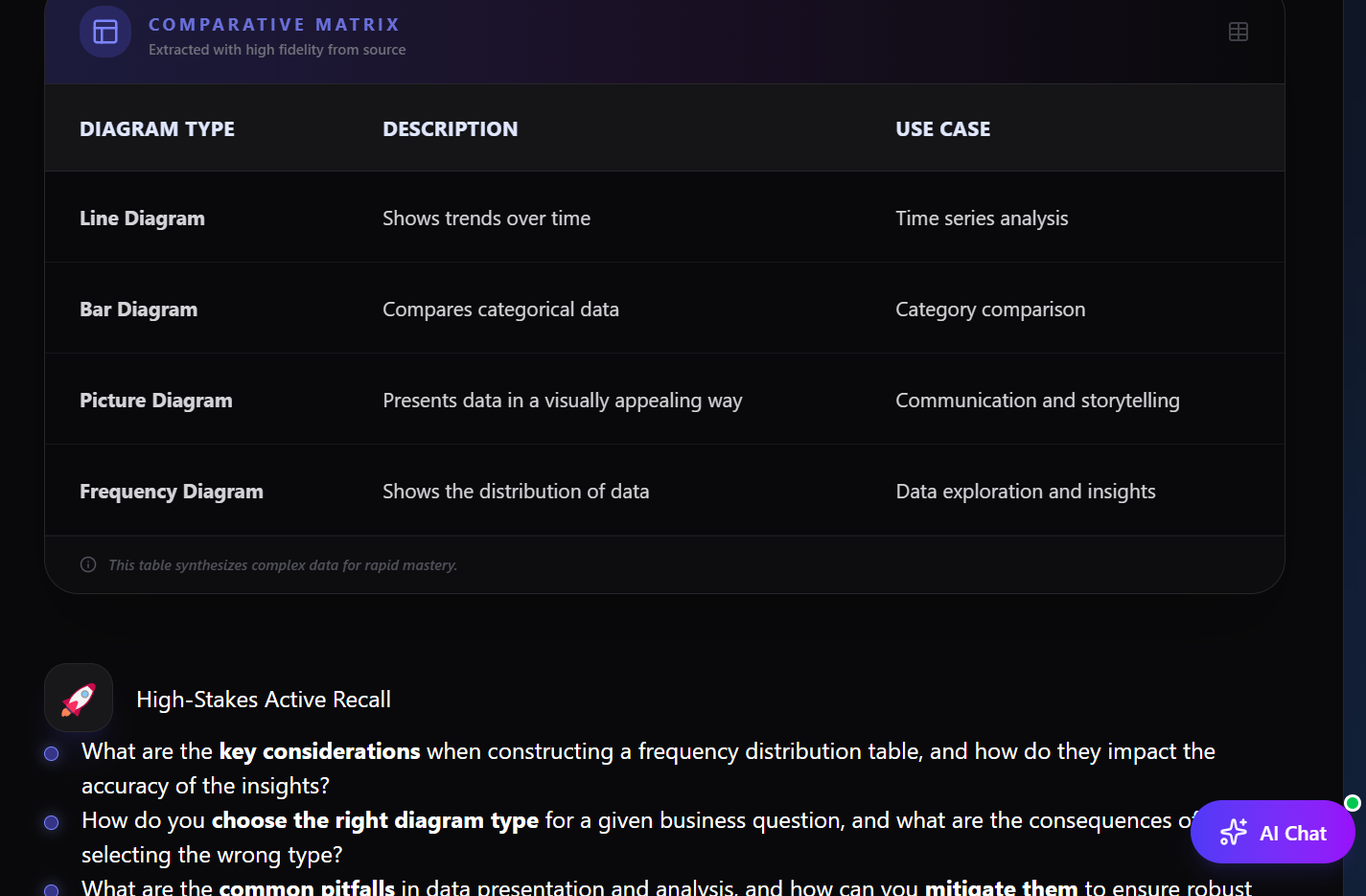The height and width of the screenshot is (896, 1366).
Task: Open the AI Chat assistant
Action: click(1273, 832)
